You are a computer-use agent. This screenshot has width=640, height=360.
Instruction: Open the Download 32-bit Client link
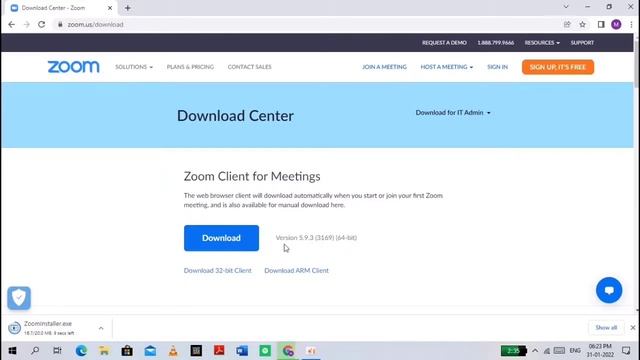click(x=218, y=271)
